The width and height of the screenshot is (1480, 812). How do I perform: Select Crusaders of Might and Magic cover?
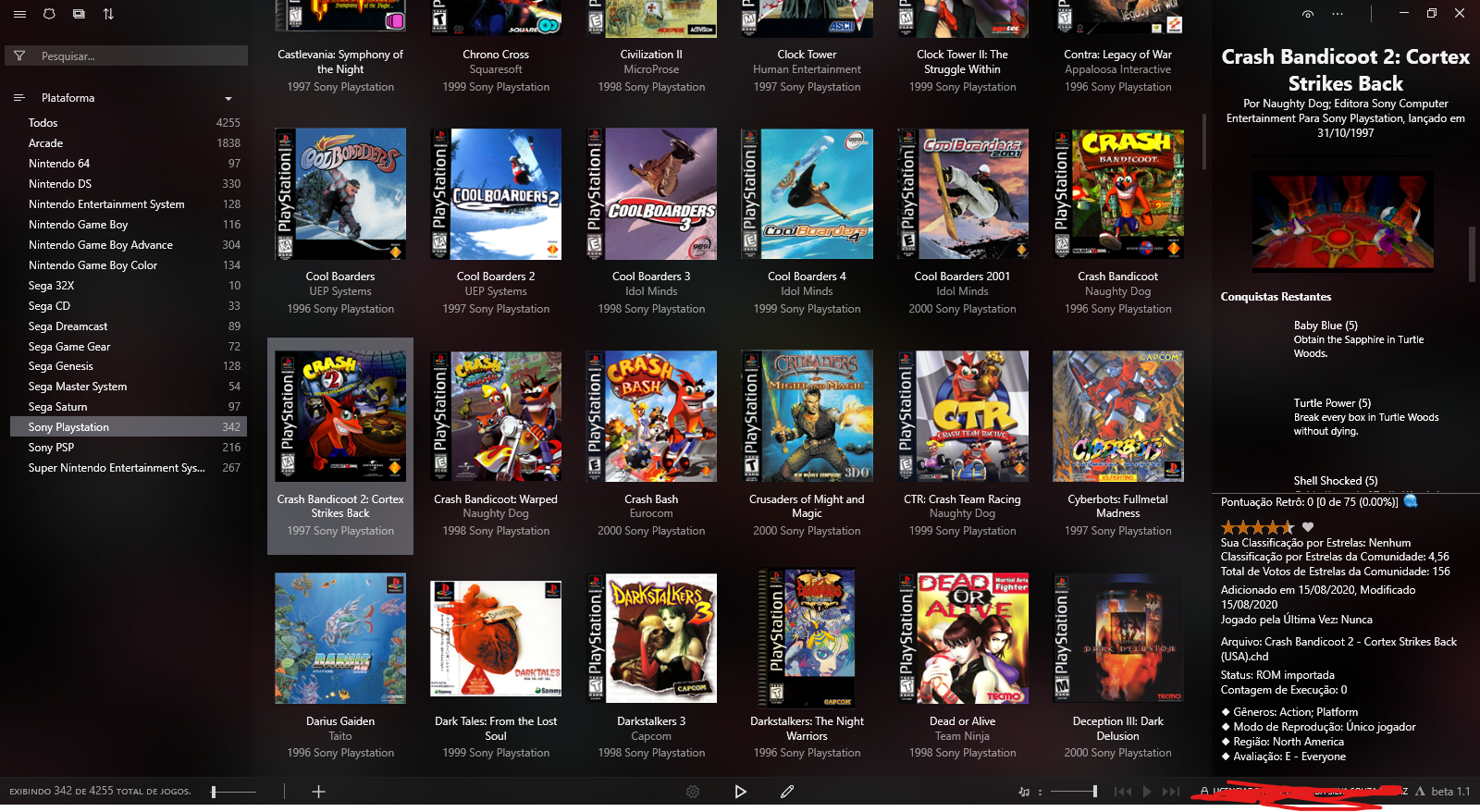point(807,416)
